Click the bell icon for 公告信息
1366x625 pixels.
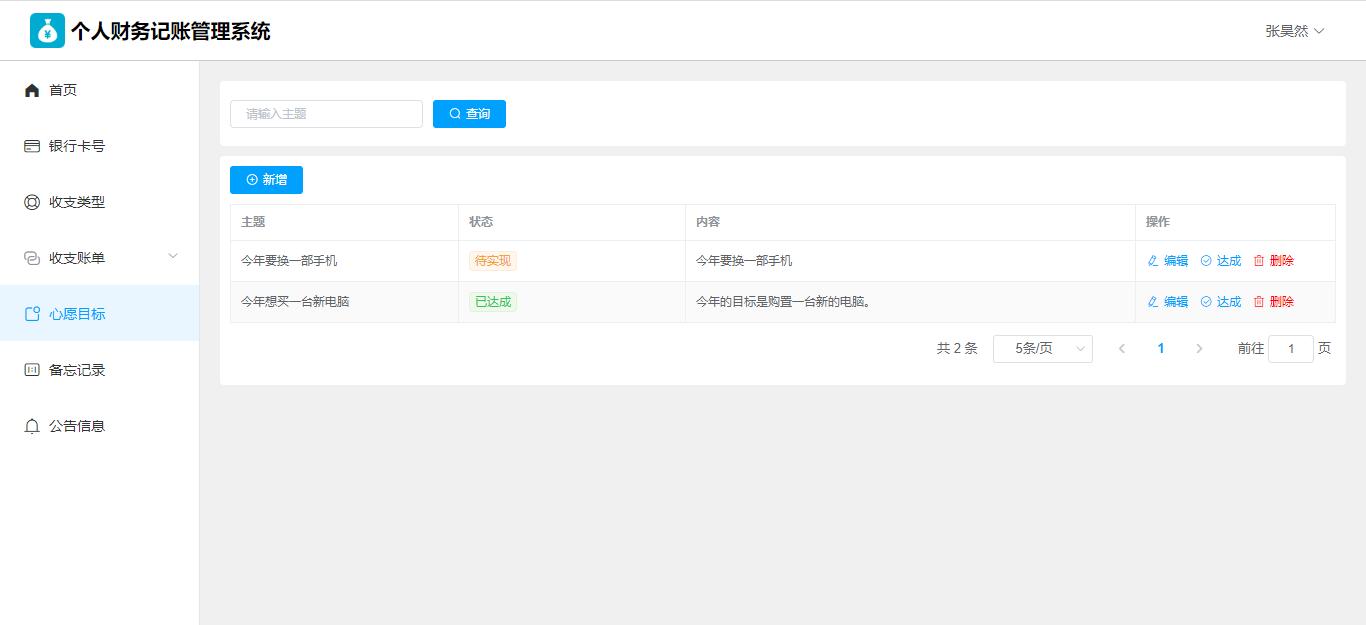[32, 426]
